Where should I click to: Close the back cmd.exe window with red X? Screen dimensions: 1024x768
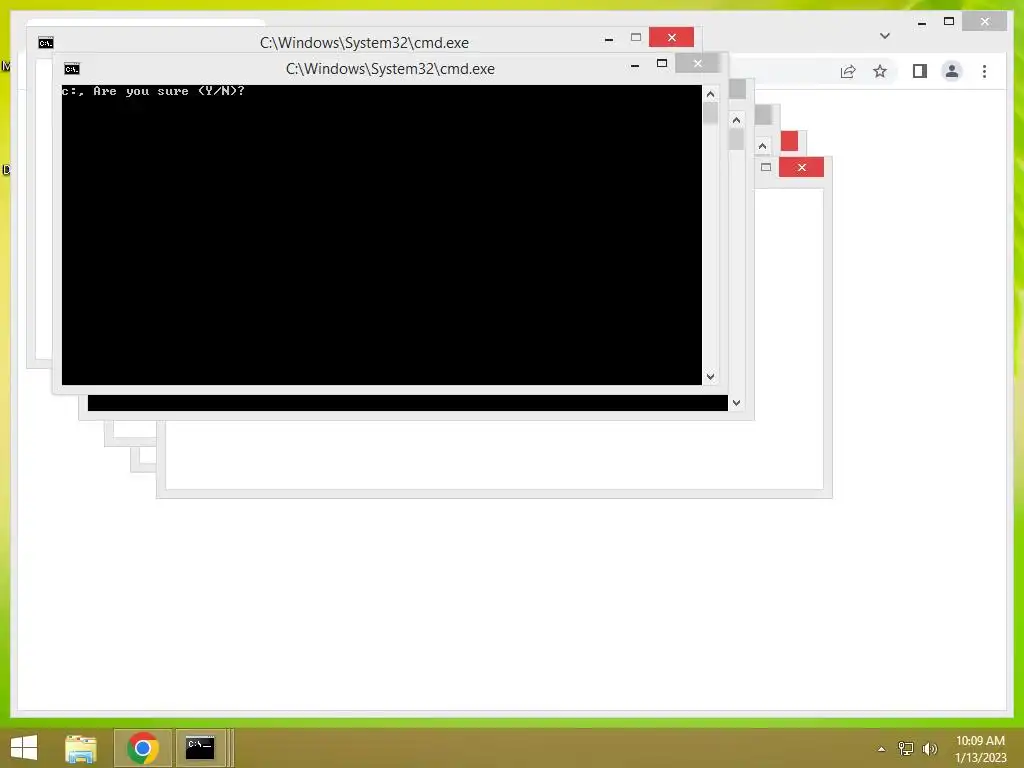pyautogui.click(x=671, y=37)
